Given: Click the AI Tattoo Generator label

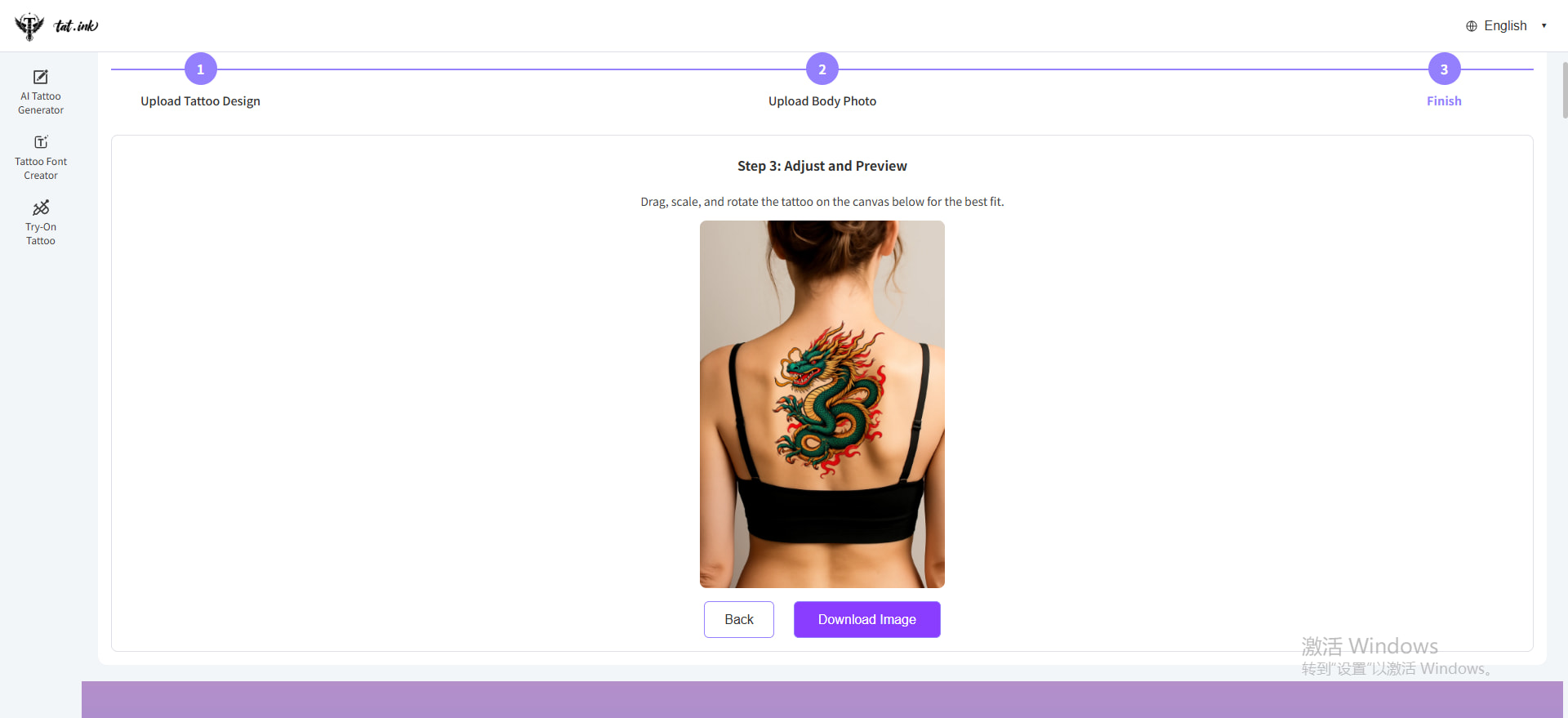Looking at the screenshot, I should [41, 103].
